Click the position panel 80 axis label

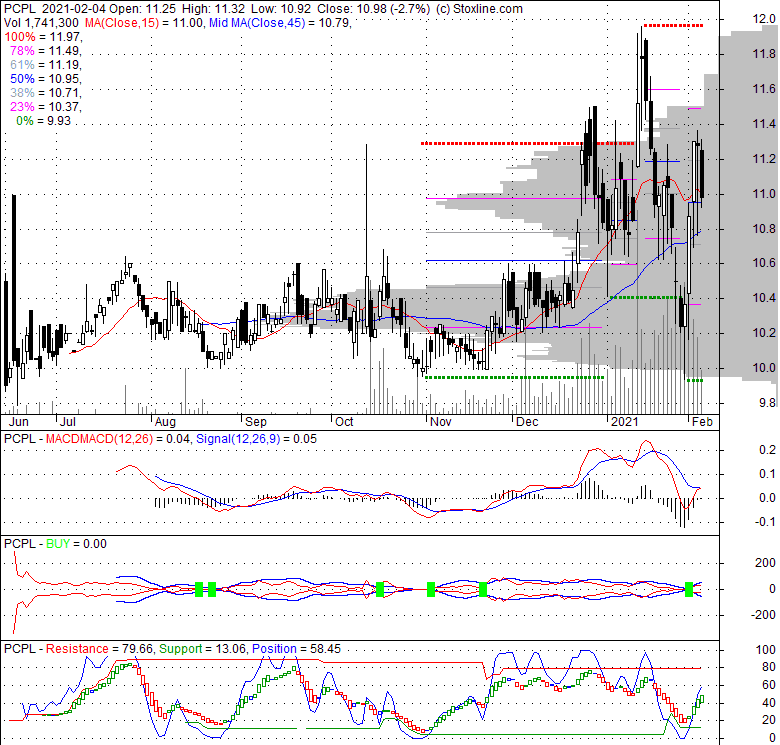coord(769,667)
